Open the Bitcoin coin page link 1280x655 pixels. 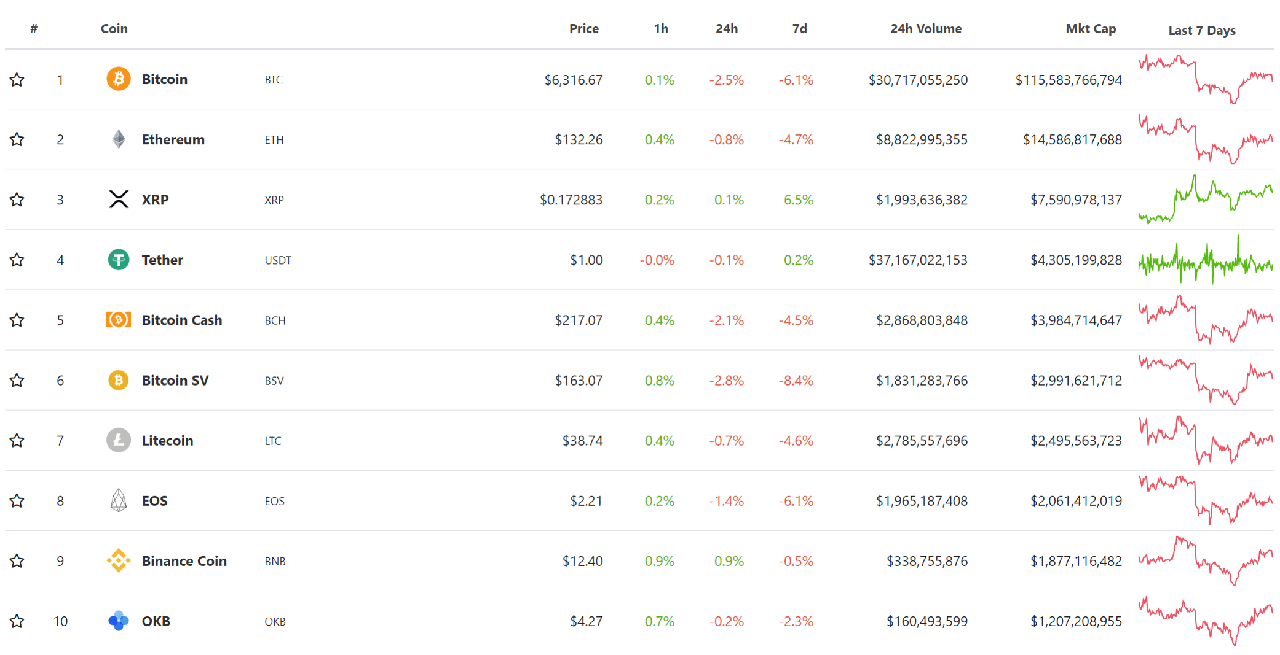coord(164,79)
